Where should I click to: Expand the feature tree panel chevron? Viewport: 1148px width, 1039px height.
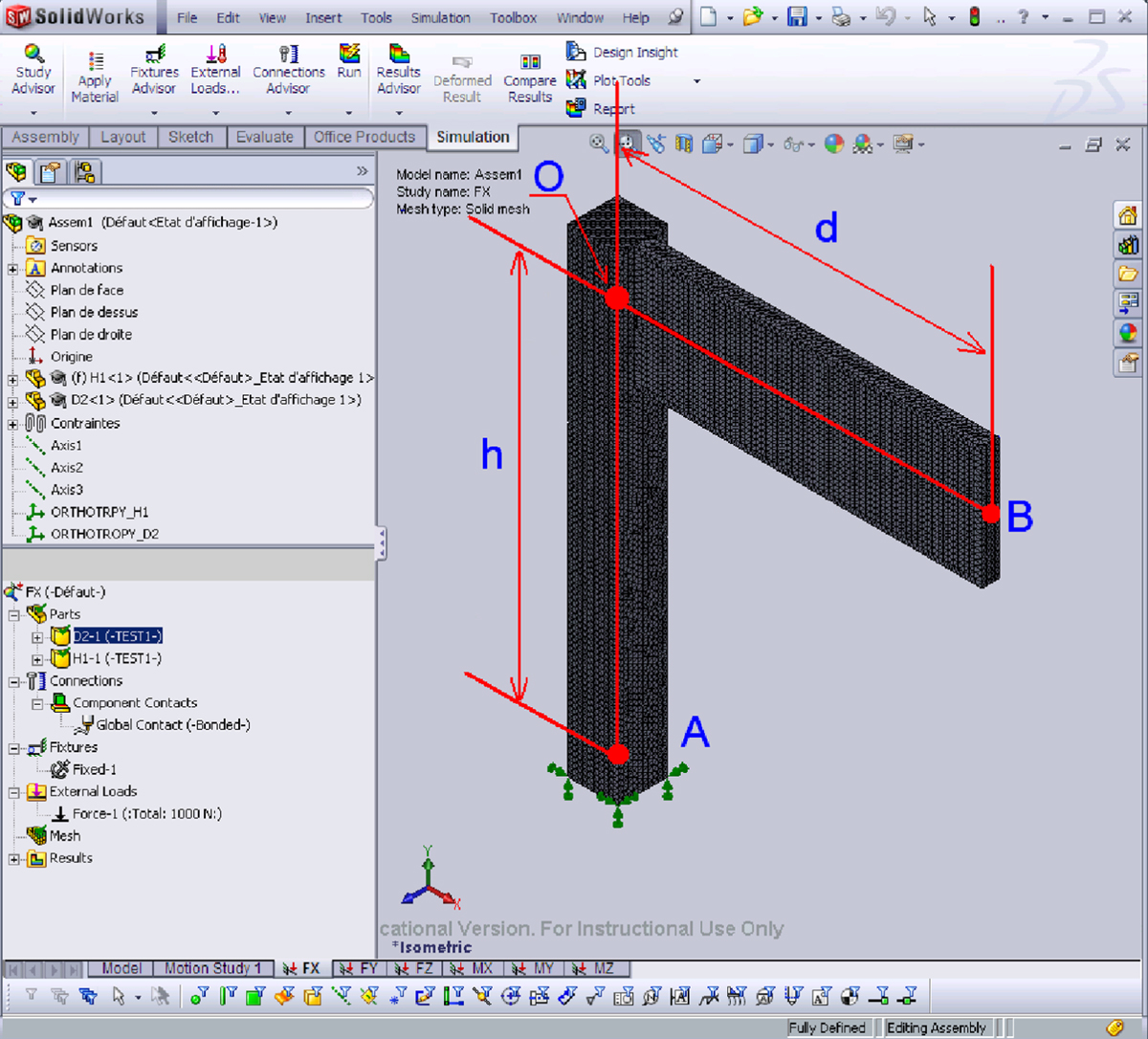(x=362, y=171)
